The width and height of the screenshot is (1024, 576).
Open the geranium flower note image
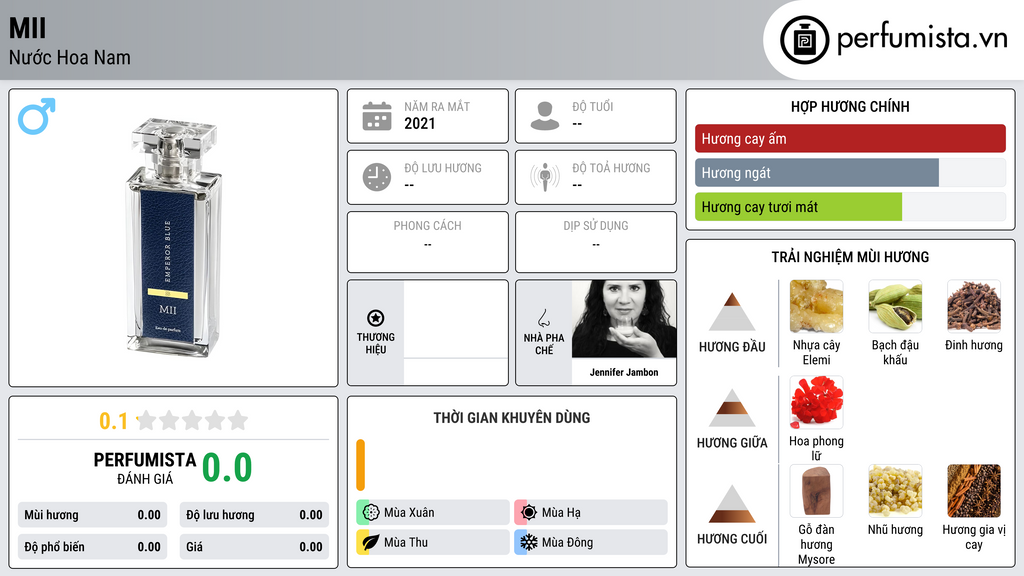click(816, 402)
